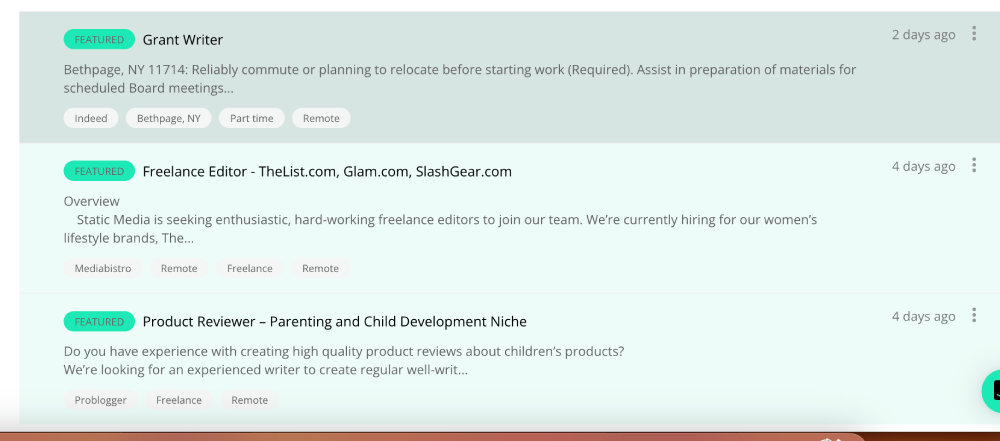This screenshot has height=441, width=1000.
Task: Open the Freelance Editor listing's three-dot menu
Action: click(974, 166)
